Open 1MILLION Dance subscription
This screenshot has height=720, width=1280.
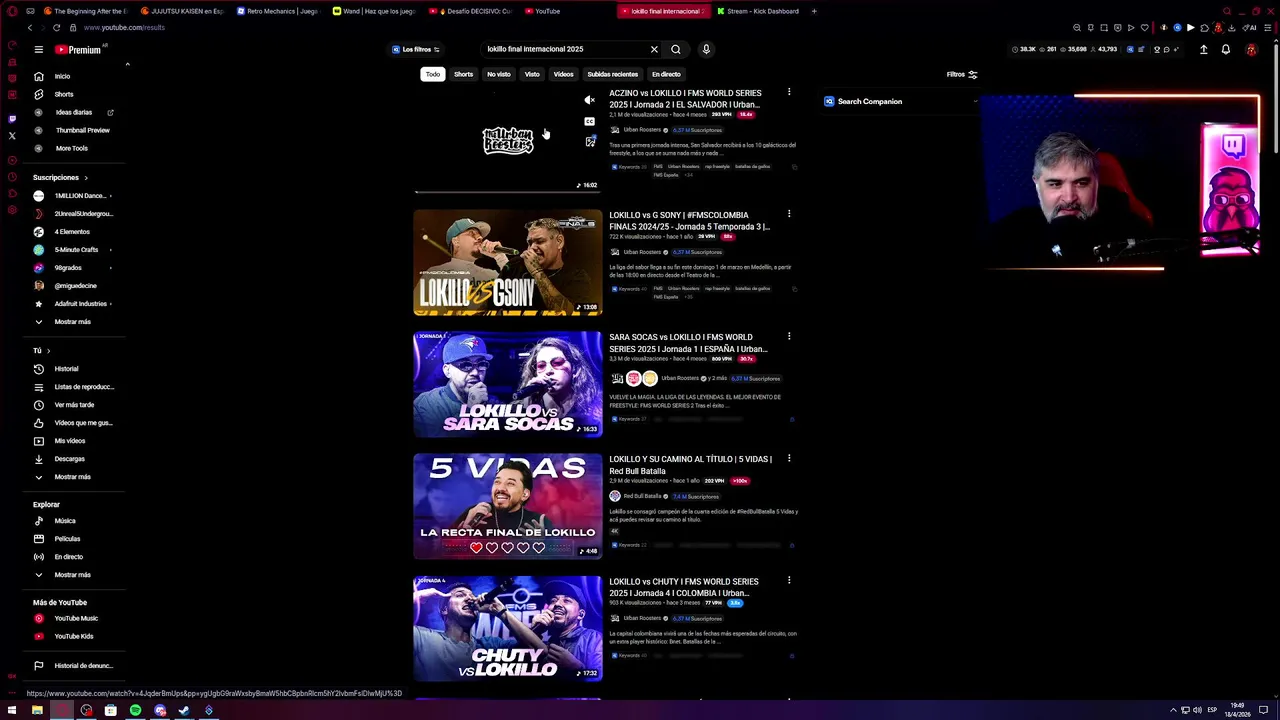coord(79,196)
